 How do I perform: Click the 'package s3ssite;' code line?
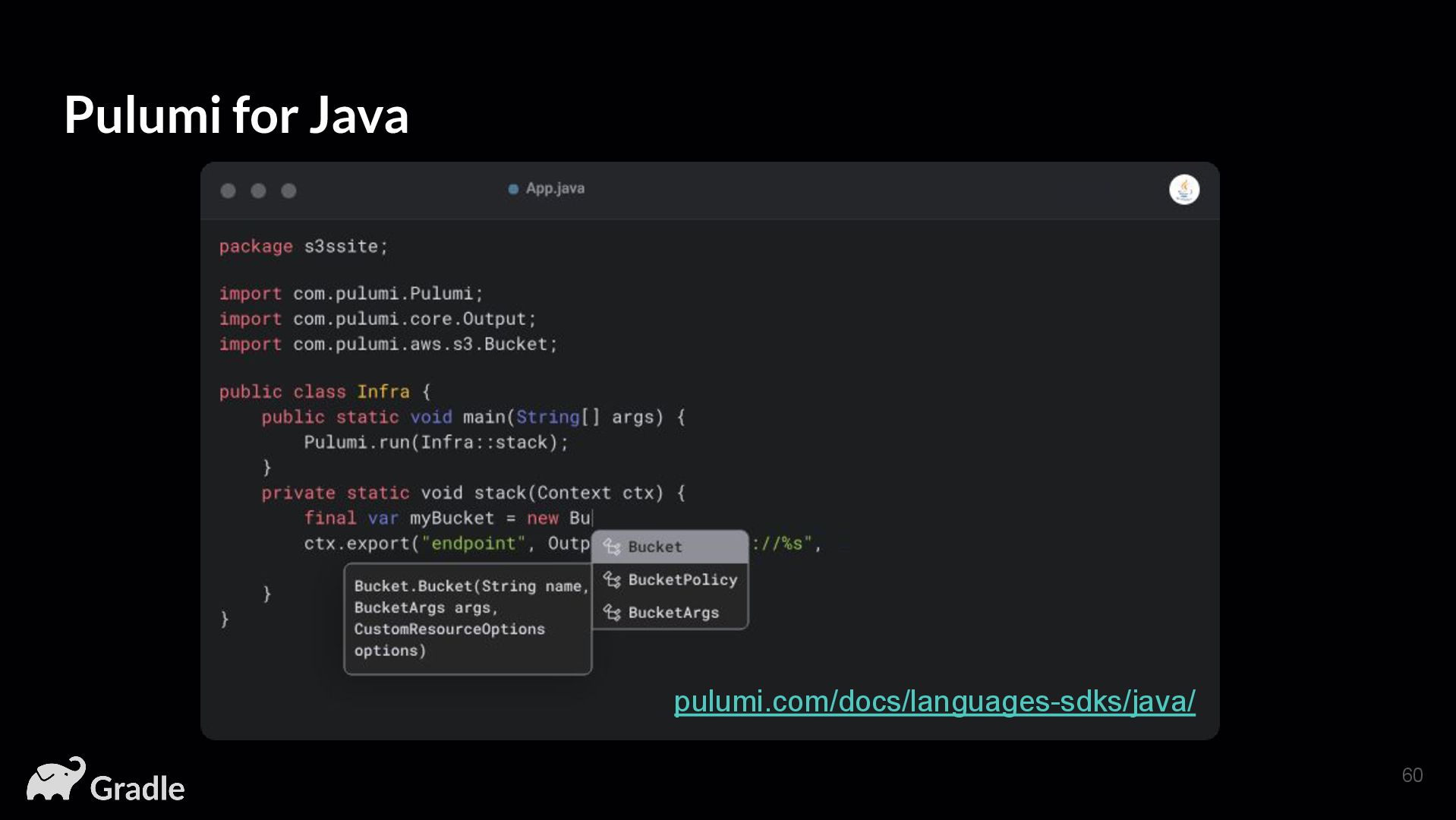tap(304, 247)
